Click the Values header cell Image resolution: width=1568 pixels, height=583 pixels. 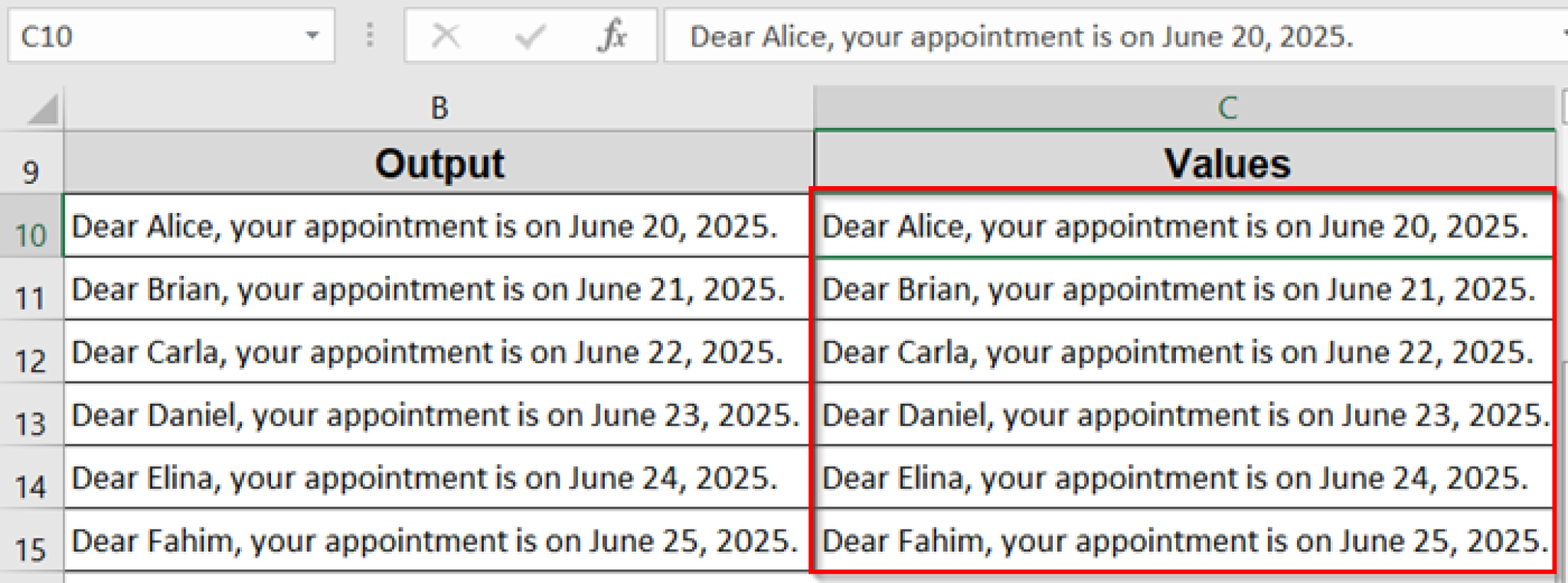(x=1227, y=163)
